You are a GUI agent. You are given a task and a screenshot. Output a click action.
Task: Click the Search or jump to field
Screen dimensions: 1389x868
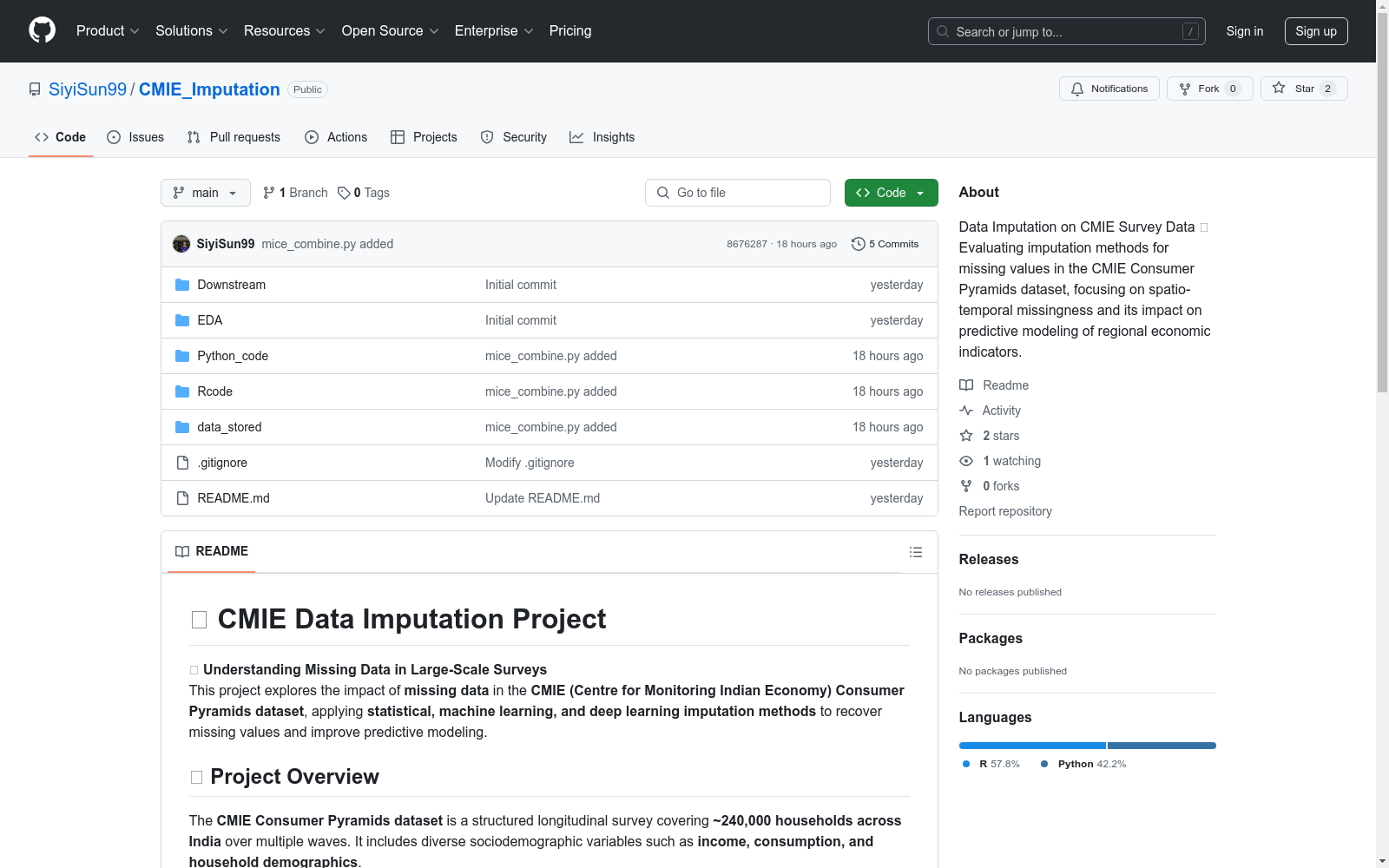pyautogui.click(x=1067, y=31)
